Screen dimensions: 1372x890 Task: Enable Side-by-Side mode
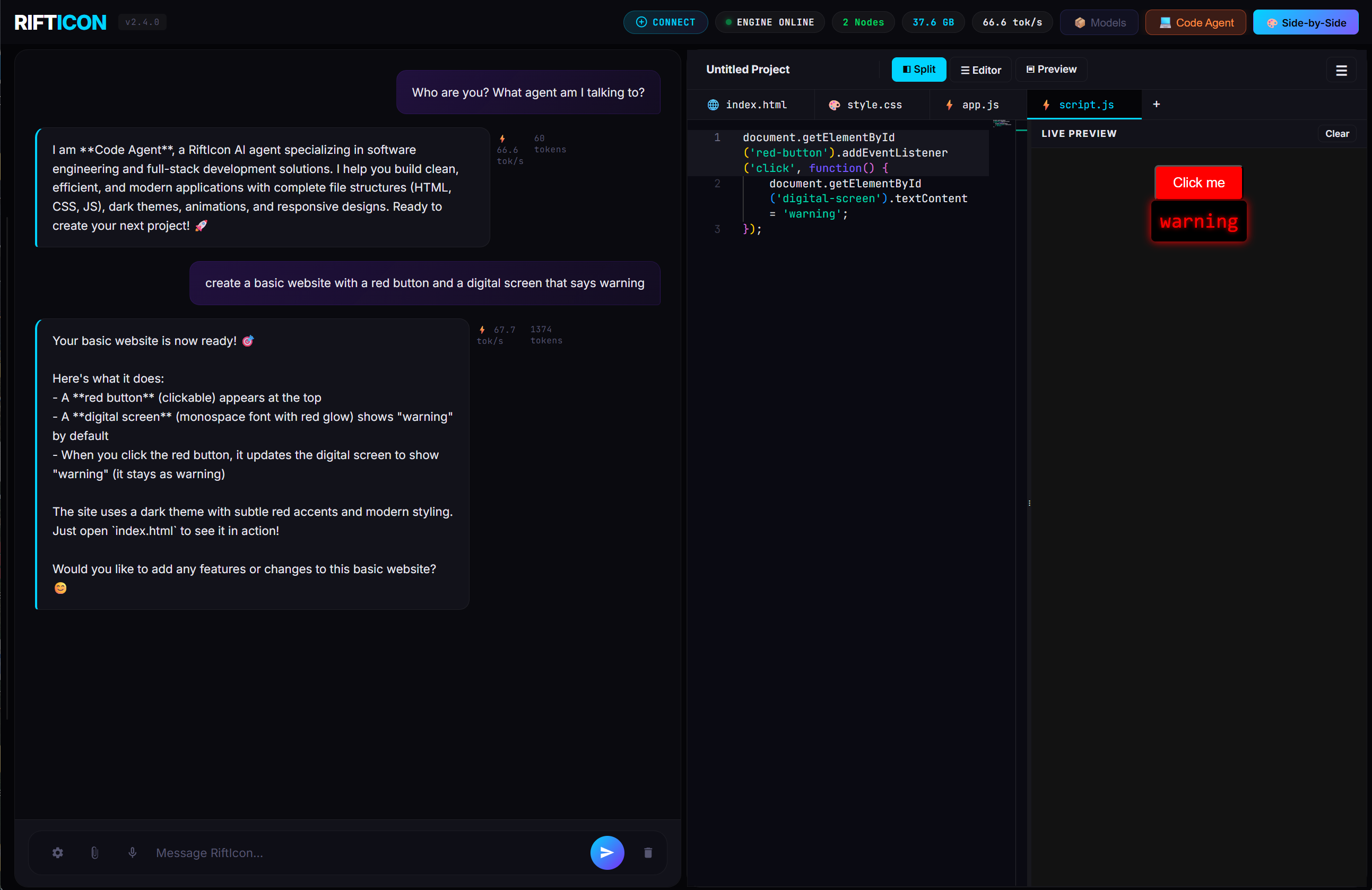[1306, 22]
